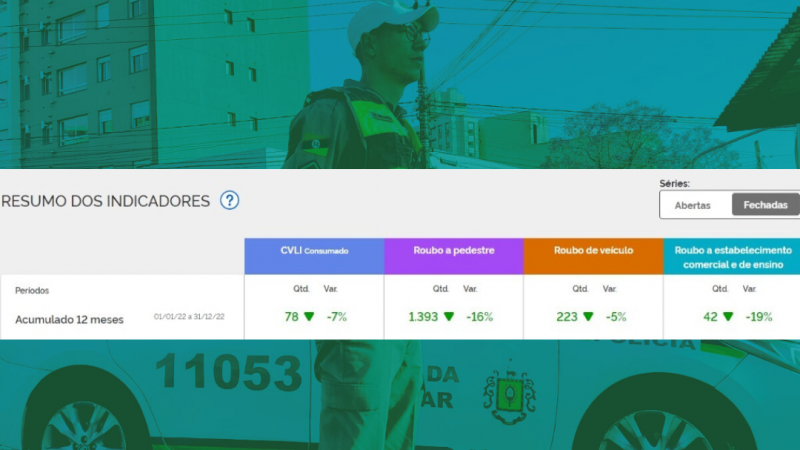
Task: Click the CVLI variation value -7%
Action: coord(337,317)
